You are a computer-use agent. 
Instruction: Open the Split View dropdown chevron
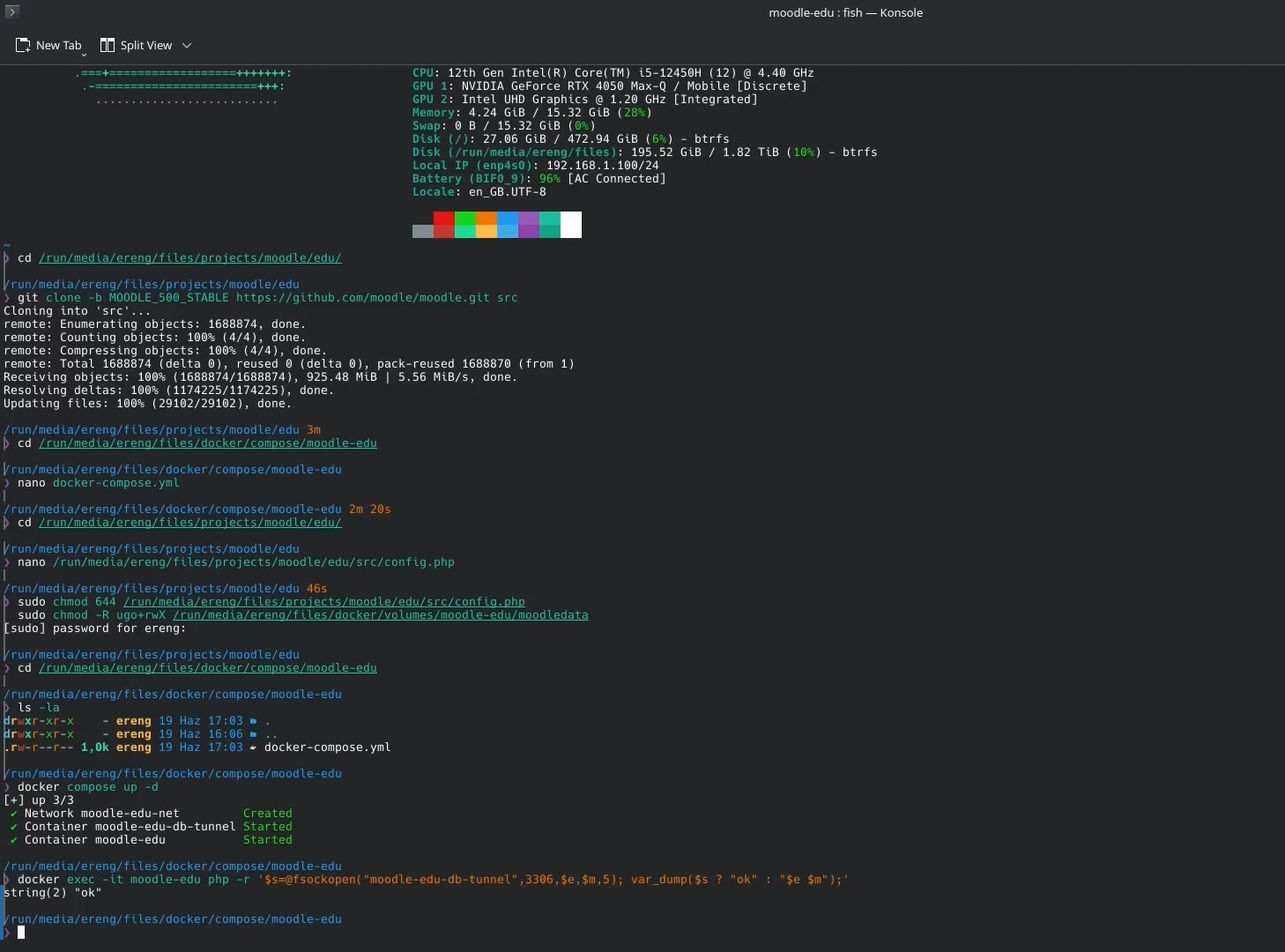click(x=187, y=45)
